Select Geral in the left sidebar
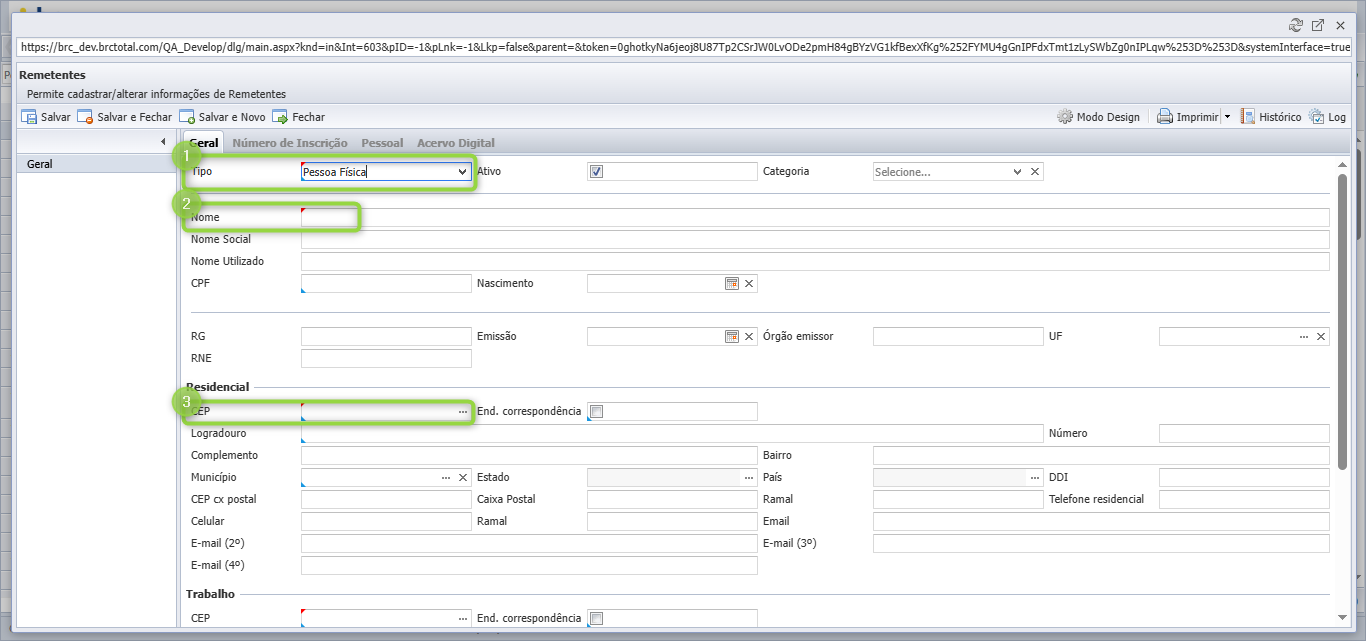This screenshot has width=1366, height=641. tap(96, 164)
